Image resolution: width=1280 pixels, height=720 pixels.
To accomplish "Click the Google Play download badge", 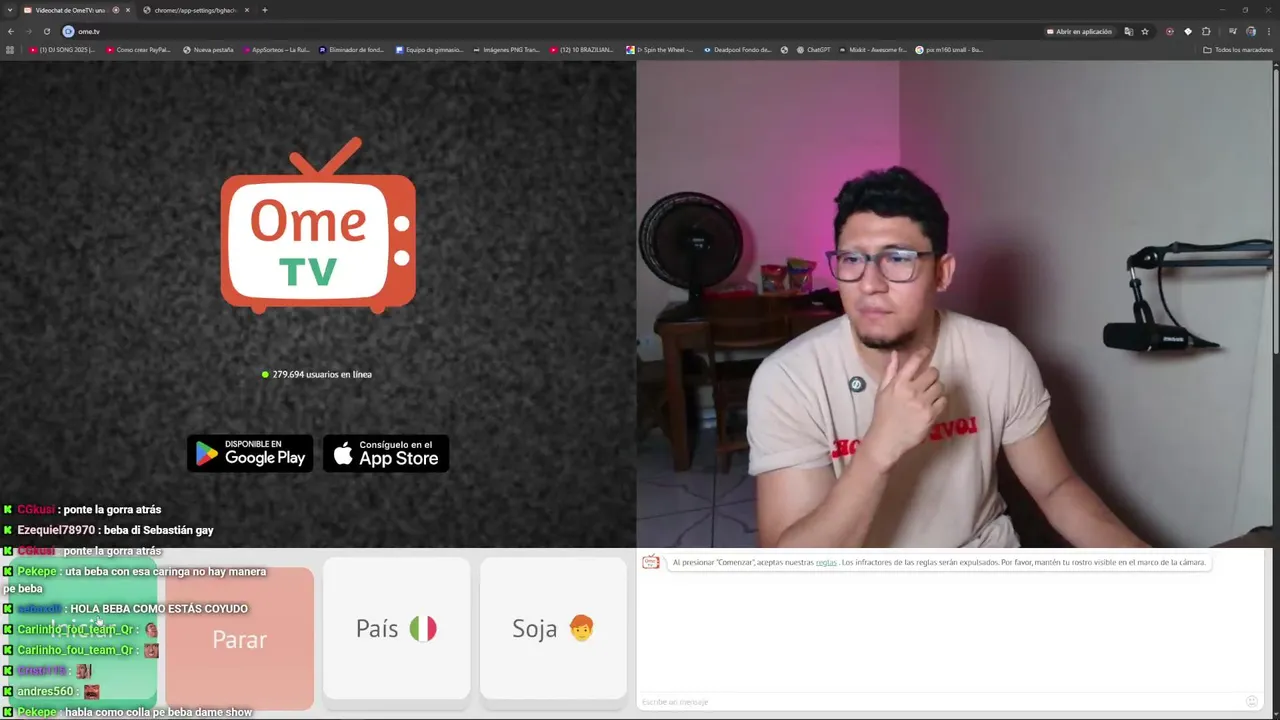I will click(x=250, y=453).
